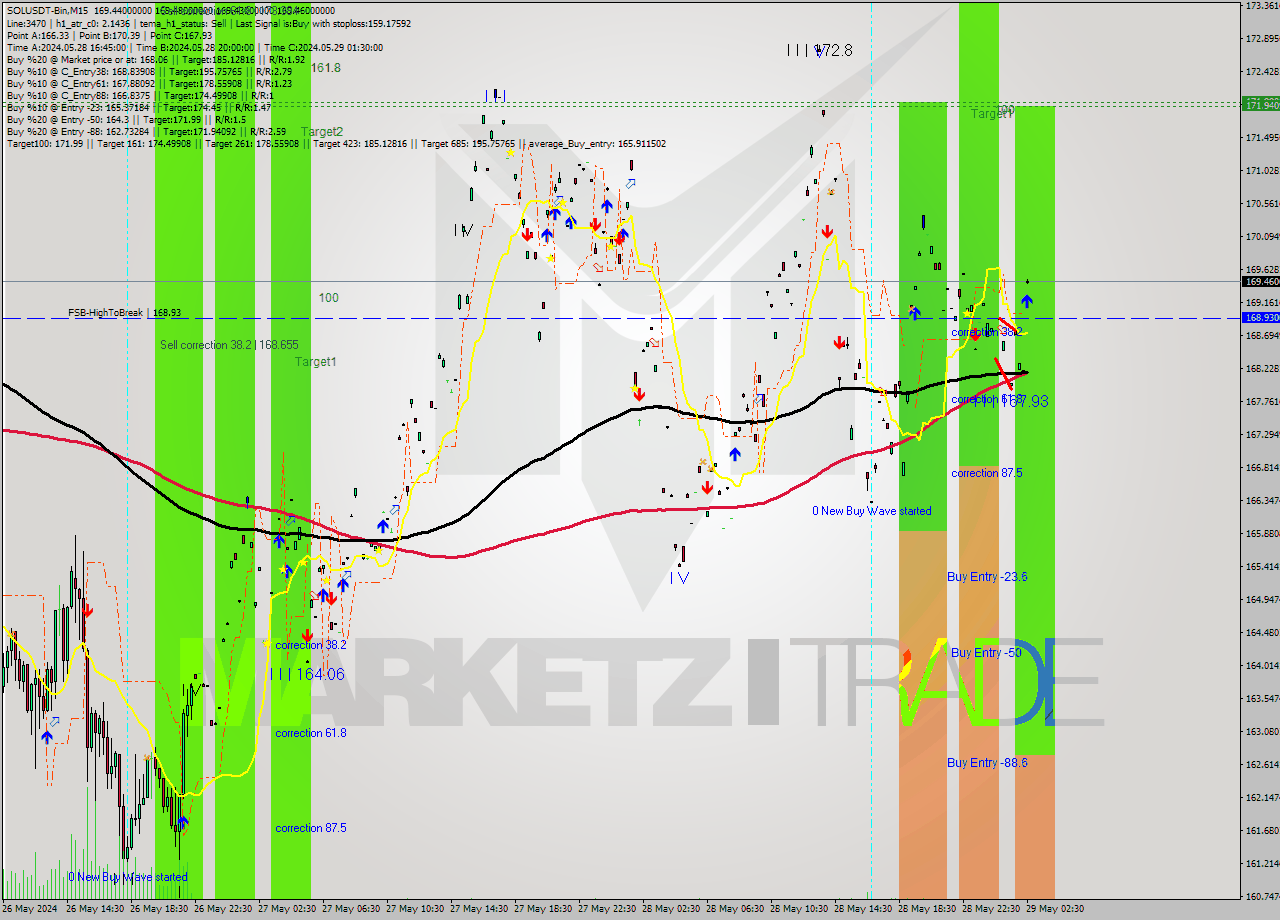Click the black 169.460 current price tag

click(x=1261, y=282)
